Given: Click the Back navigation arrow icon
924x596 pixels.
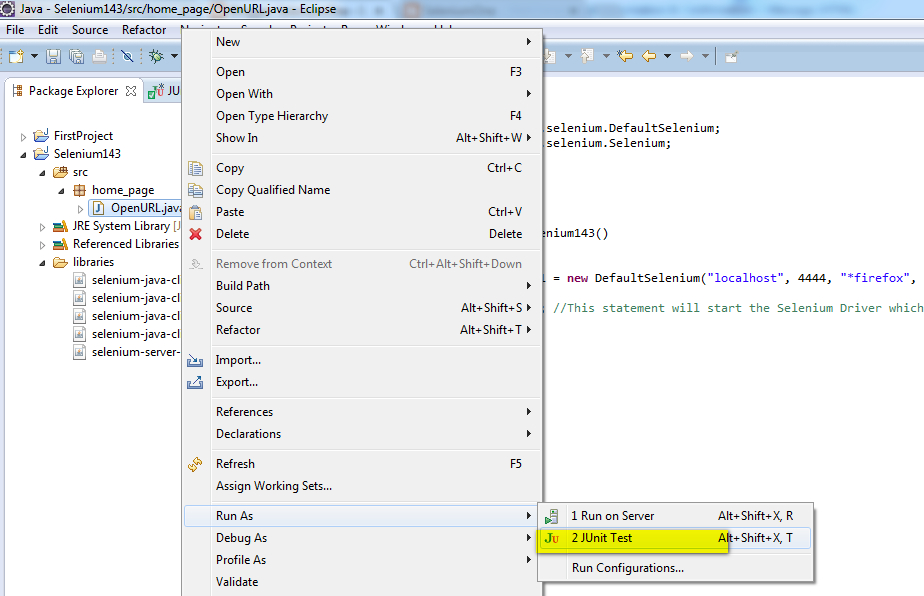Looking at the screenshot, I should tap(649, 56).
